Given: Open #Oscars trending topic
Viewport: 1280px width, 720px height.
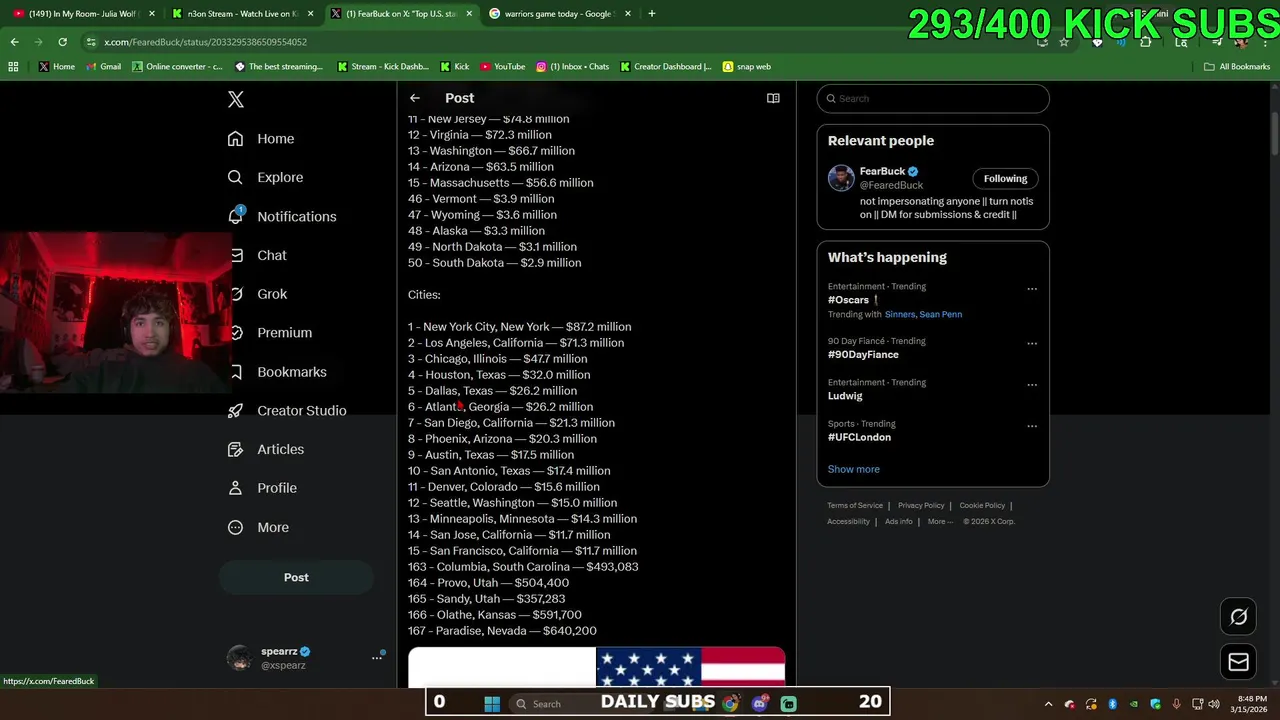Looking at the screenshot, I should pos(848,300).
